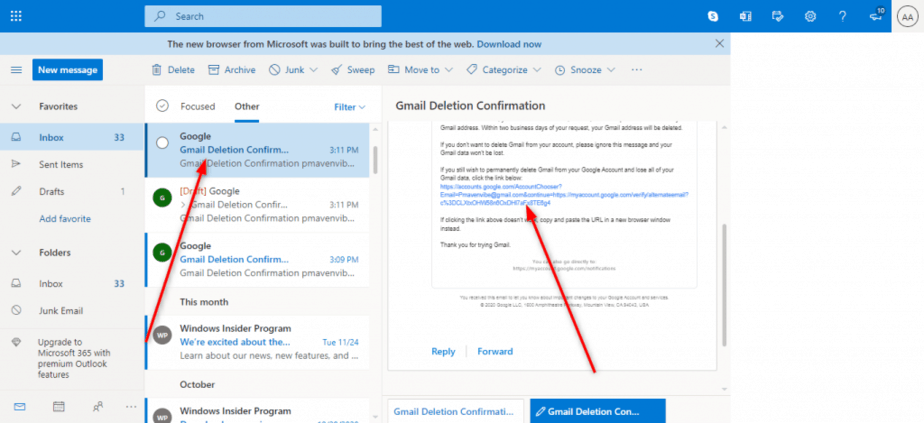Viewport: 924px width, 423px height.
Task: Click the G avatar on the 3:09 PM email
Action: coord(162,253)
